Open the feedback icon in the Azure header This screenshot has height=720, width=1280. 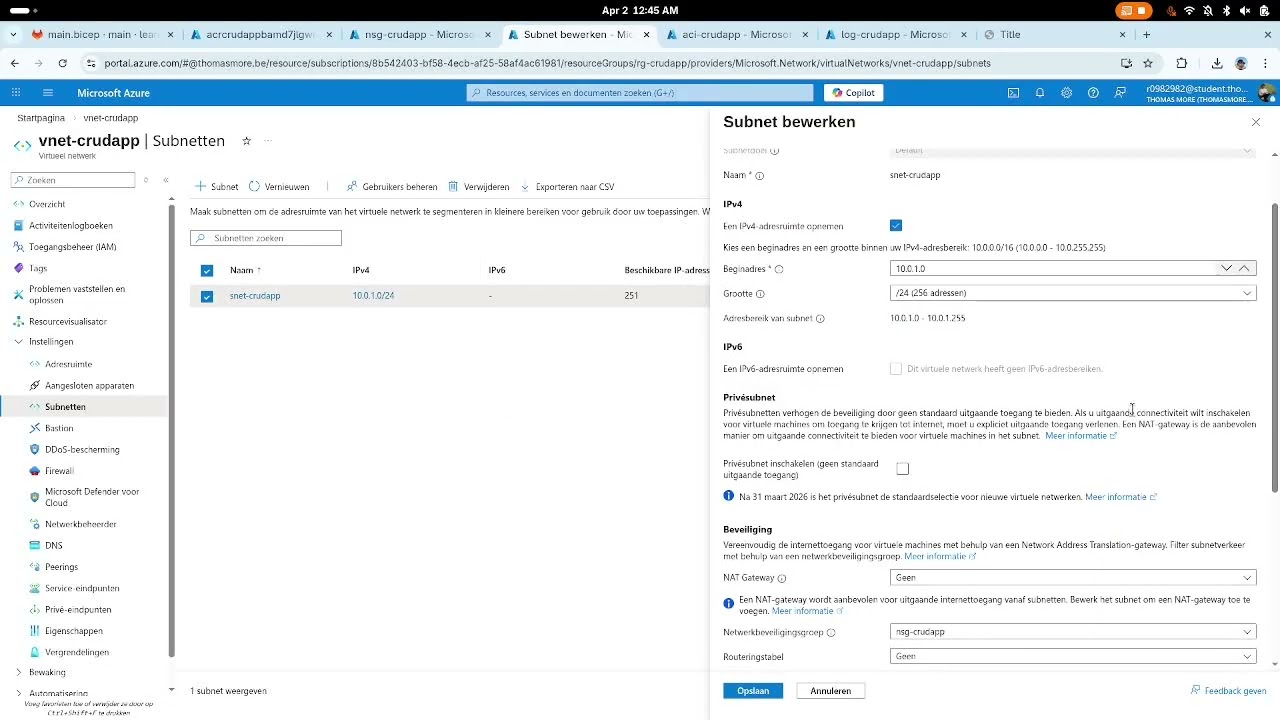point(1120,93)
